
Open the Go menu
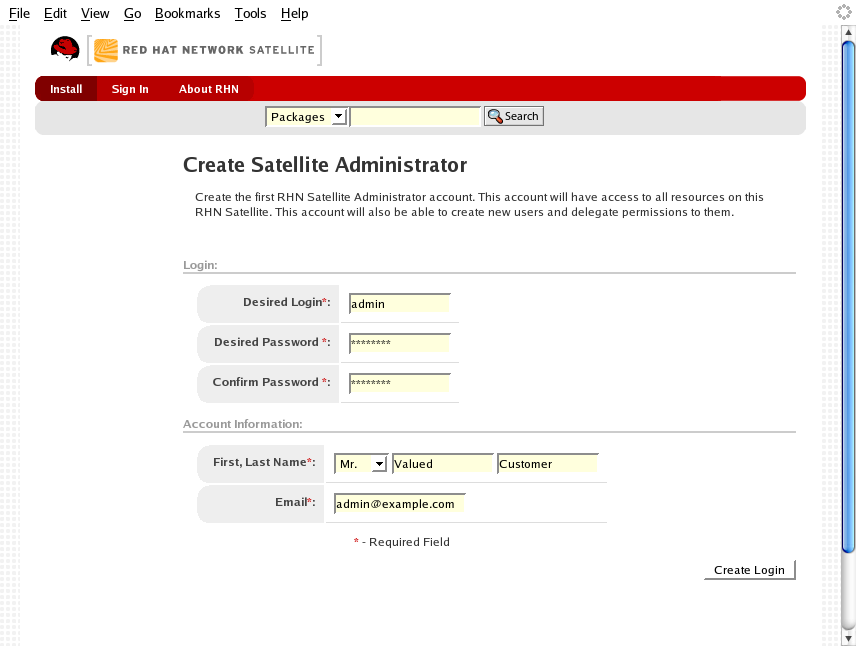tap(132, 13)
